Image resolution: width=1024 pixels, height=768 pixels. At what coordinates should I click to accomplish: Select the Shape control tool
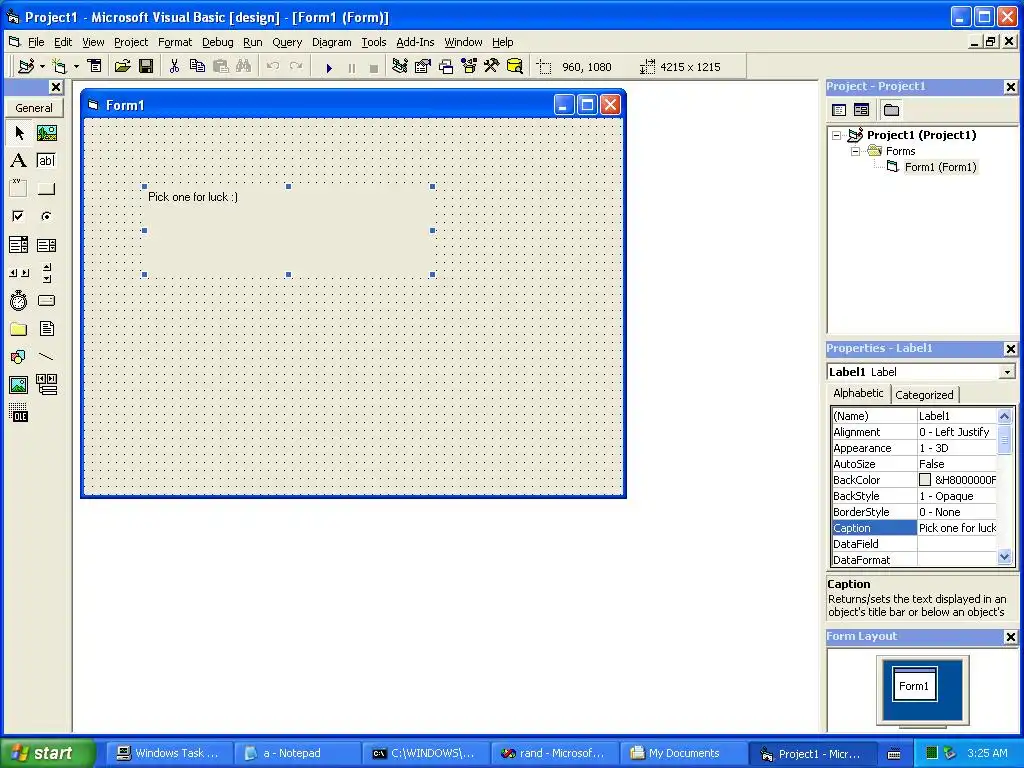[x=19, y=357]
